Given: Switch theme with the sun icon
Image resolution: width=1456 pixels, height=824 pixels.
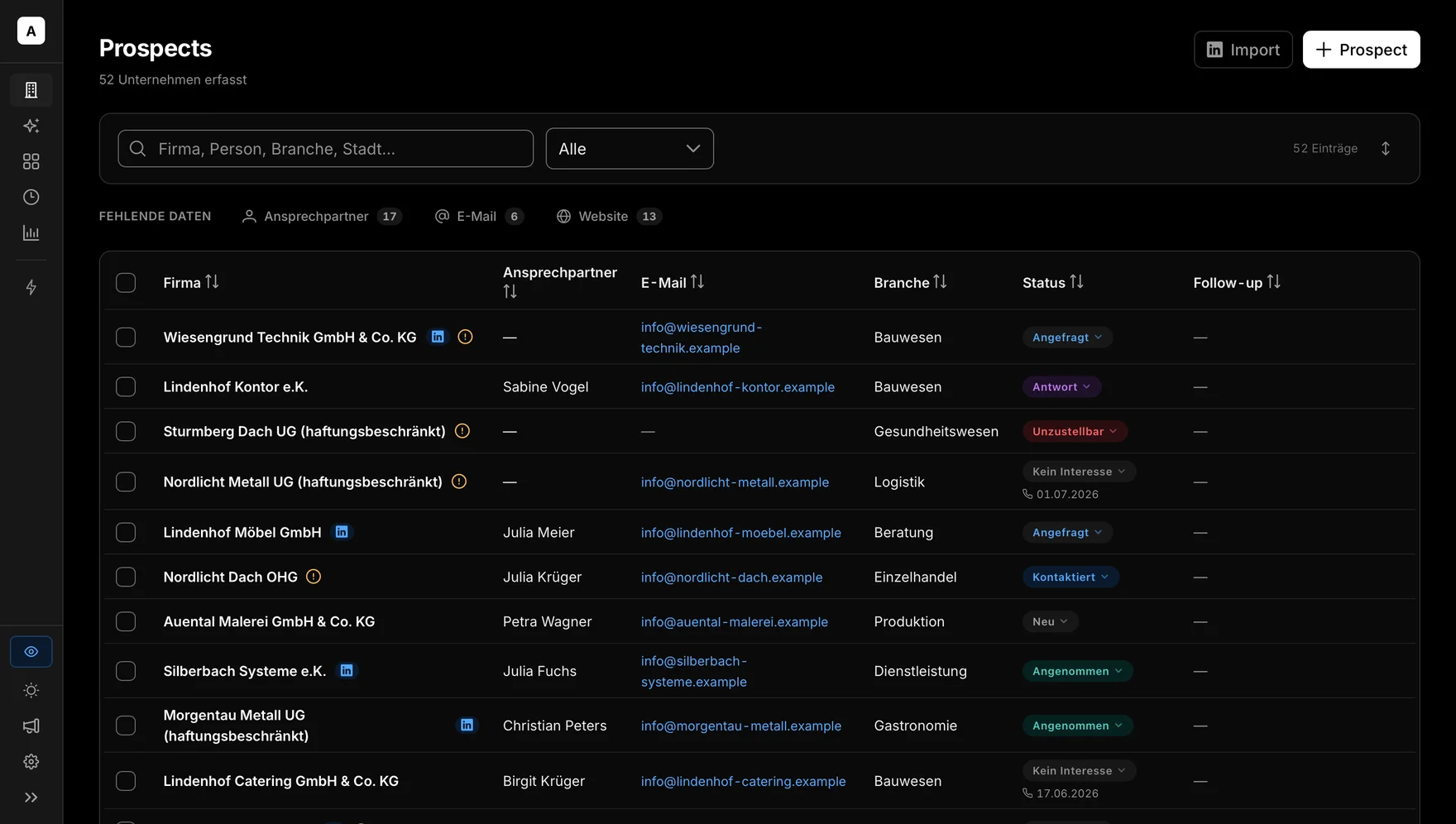Looking at the screenshot, I should (x=31, y=690).
